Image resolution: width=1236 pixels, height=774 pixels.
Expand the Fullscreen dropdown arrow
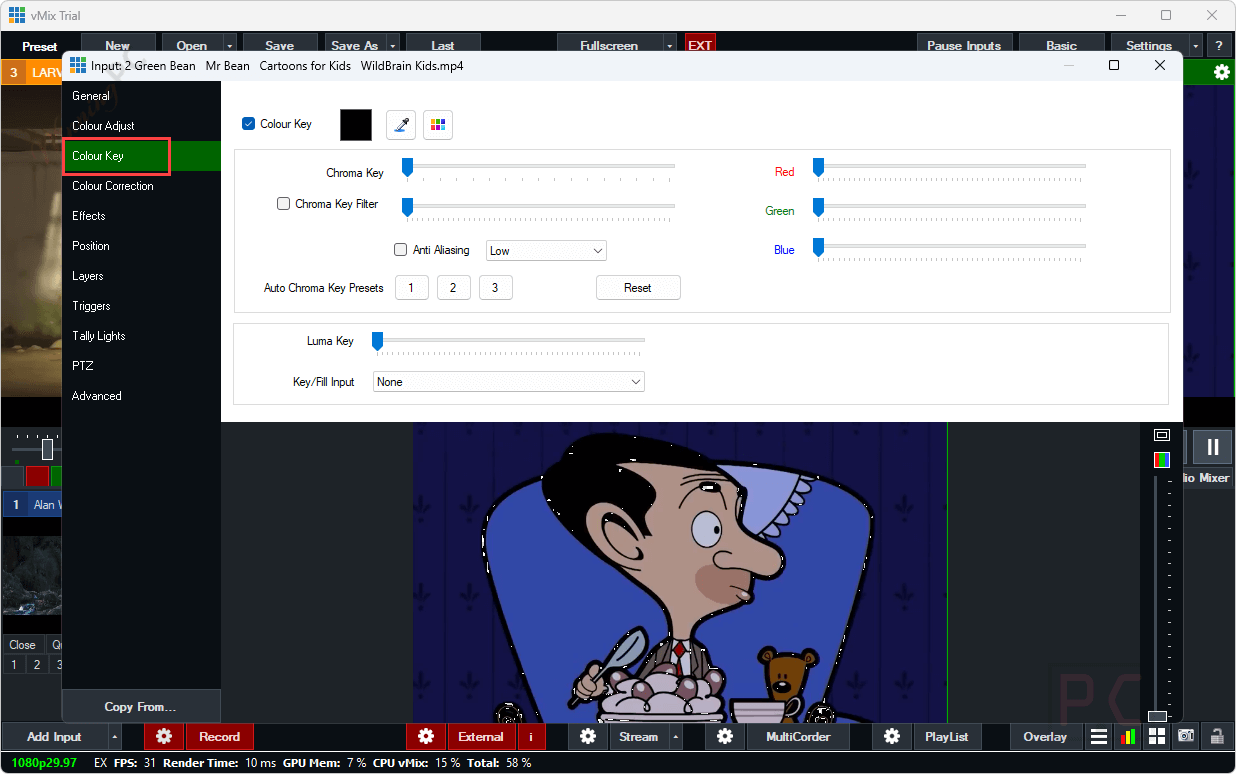click(x=670, y=46)
